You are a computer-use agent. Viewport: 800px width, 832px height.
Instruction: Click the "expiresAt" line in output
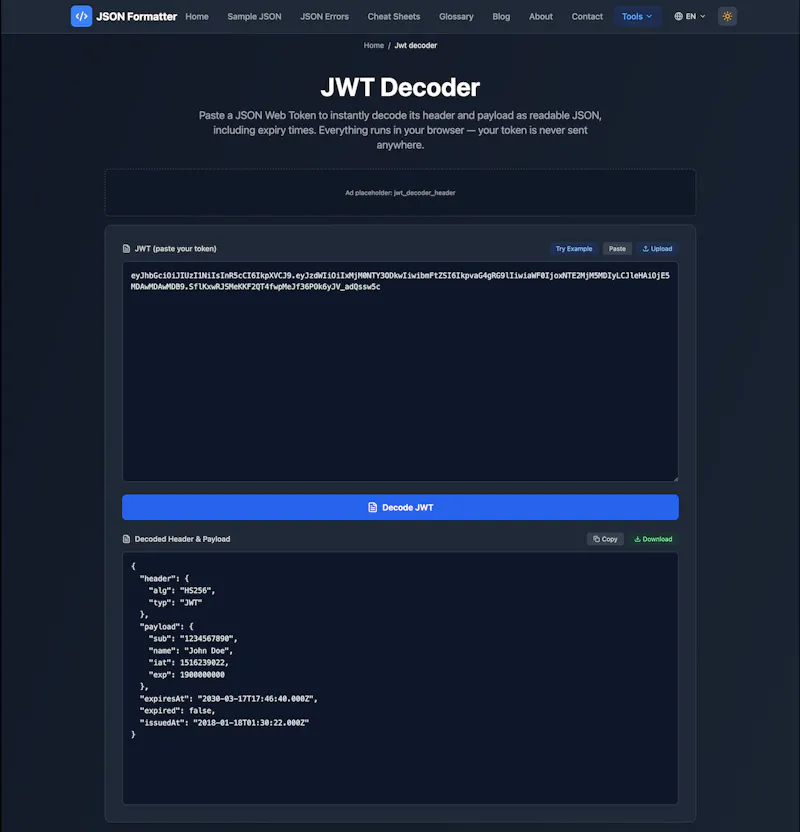pos(229,699)
